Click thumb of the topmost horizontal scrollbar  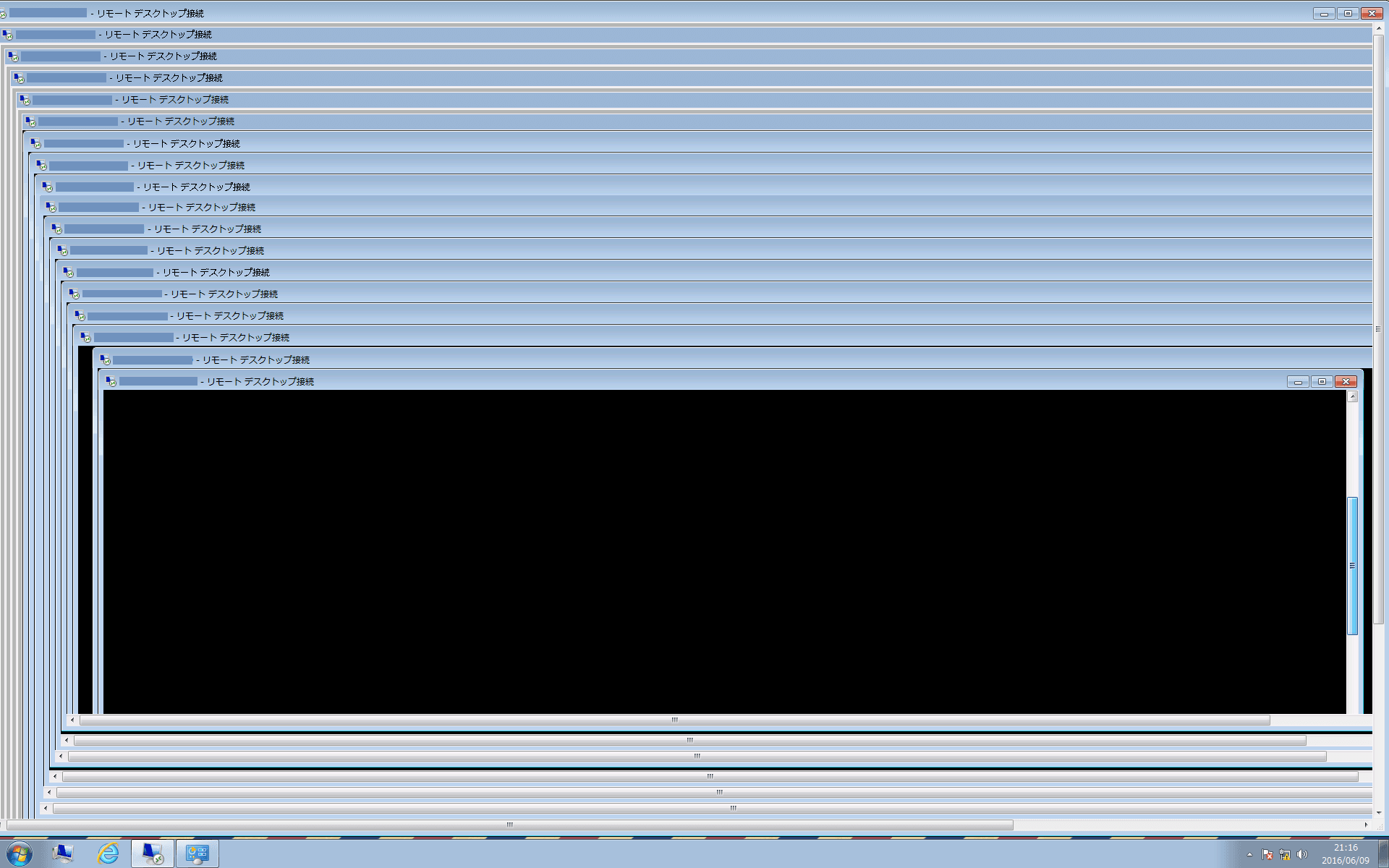pos(674,720)
